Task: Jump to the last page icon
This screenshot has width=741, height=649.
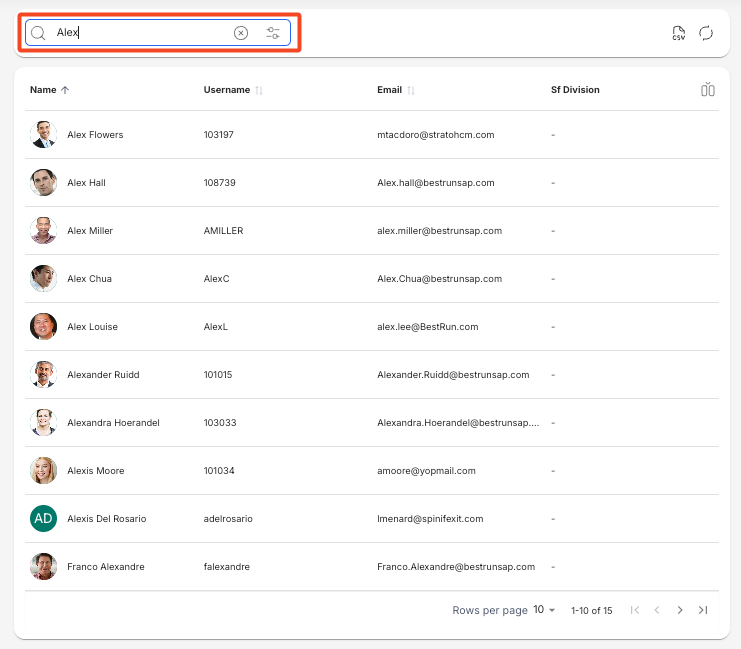Action: (x=703, y=610)
